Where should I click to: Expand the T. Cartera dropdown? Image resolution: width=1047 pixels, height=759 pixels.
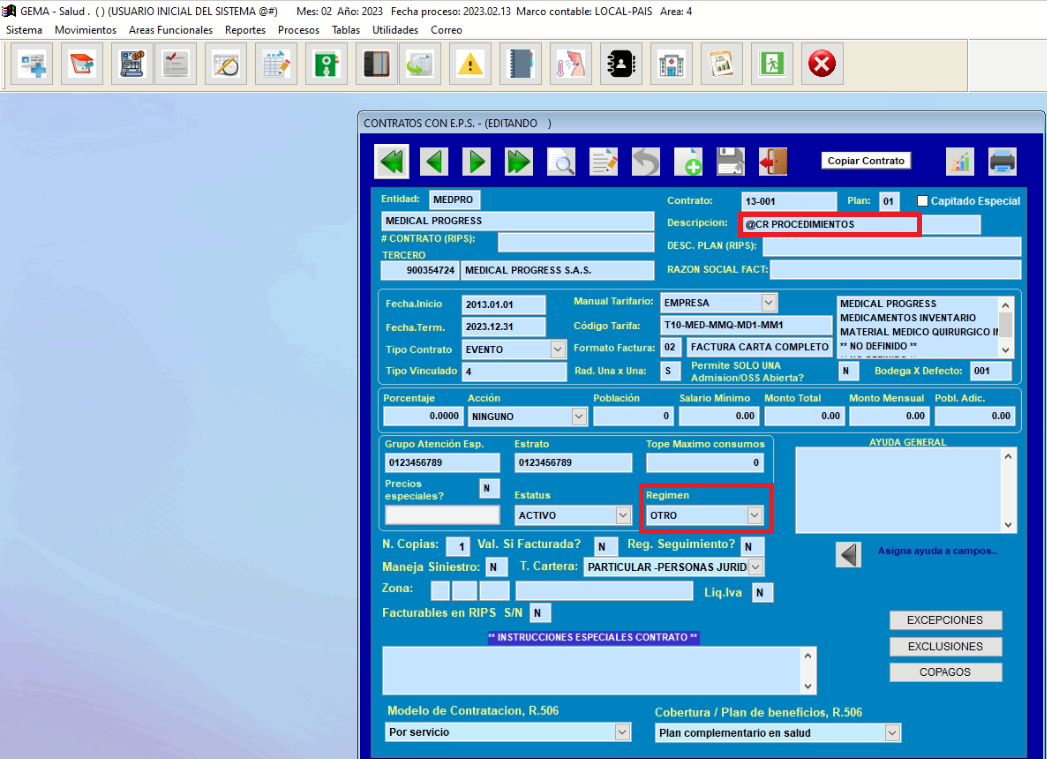[x=756, y=567]
